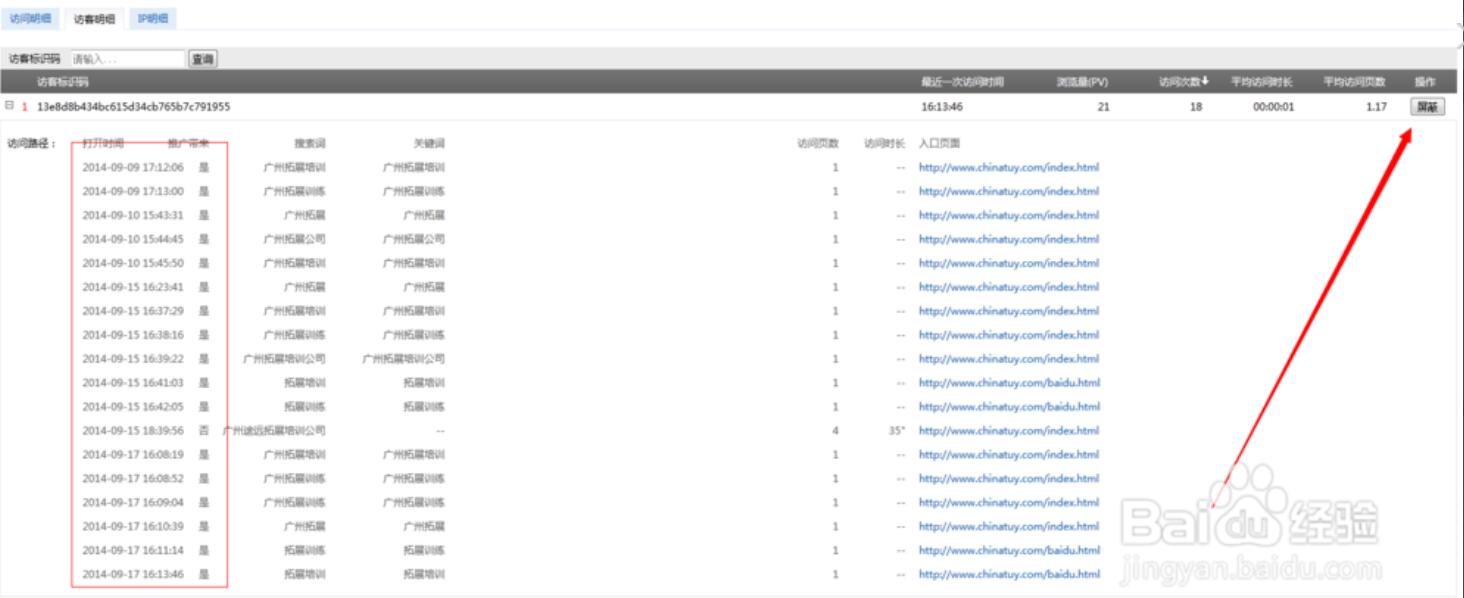Click the Baidu 经验 watermark logo
The image size is (1464, 598).
(x=1250, y=525)
